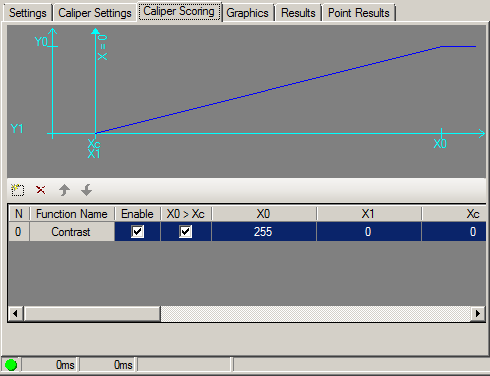This screenshot has height=376, width=490.
Task: Click the X0 column header
Action: point(263,214)
